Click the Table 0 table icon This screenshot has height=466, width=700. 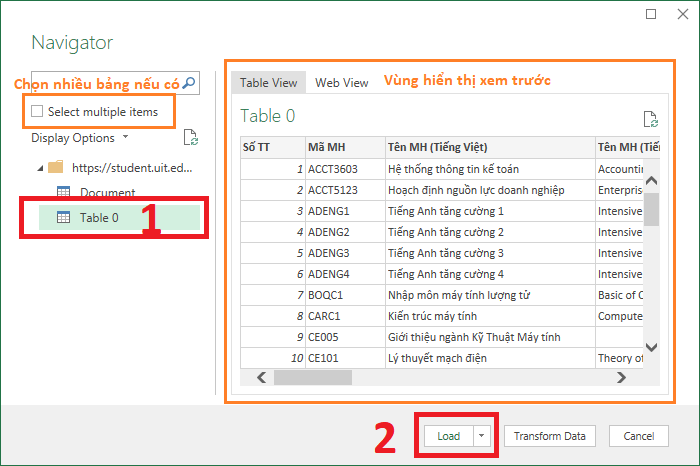click(63, 217)
